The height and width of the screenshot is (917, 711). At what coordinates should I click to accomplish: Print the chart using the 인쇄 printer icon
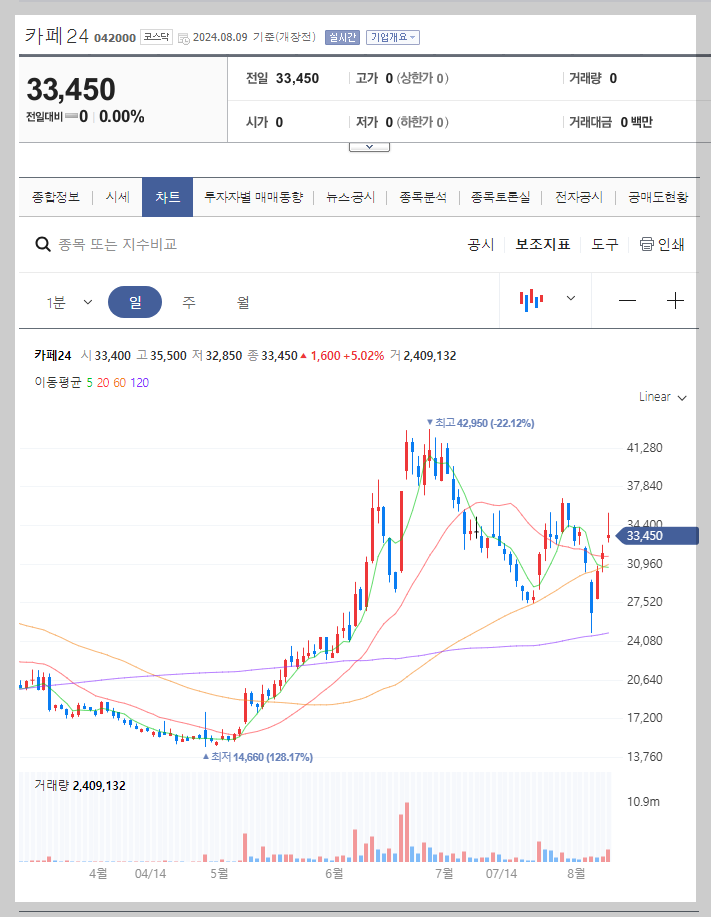click(650, 244)
